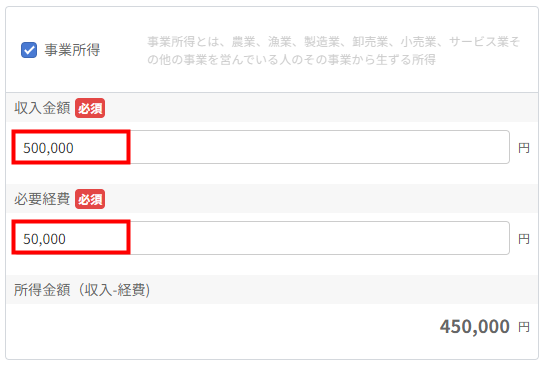This screenshot has height=367, width=543.
Task: Click the 50,000 value in expenses field
Action: click(x=44, y=239)
